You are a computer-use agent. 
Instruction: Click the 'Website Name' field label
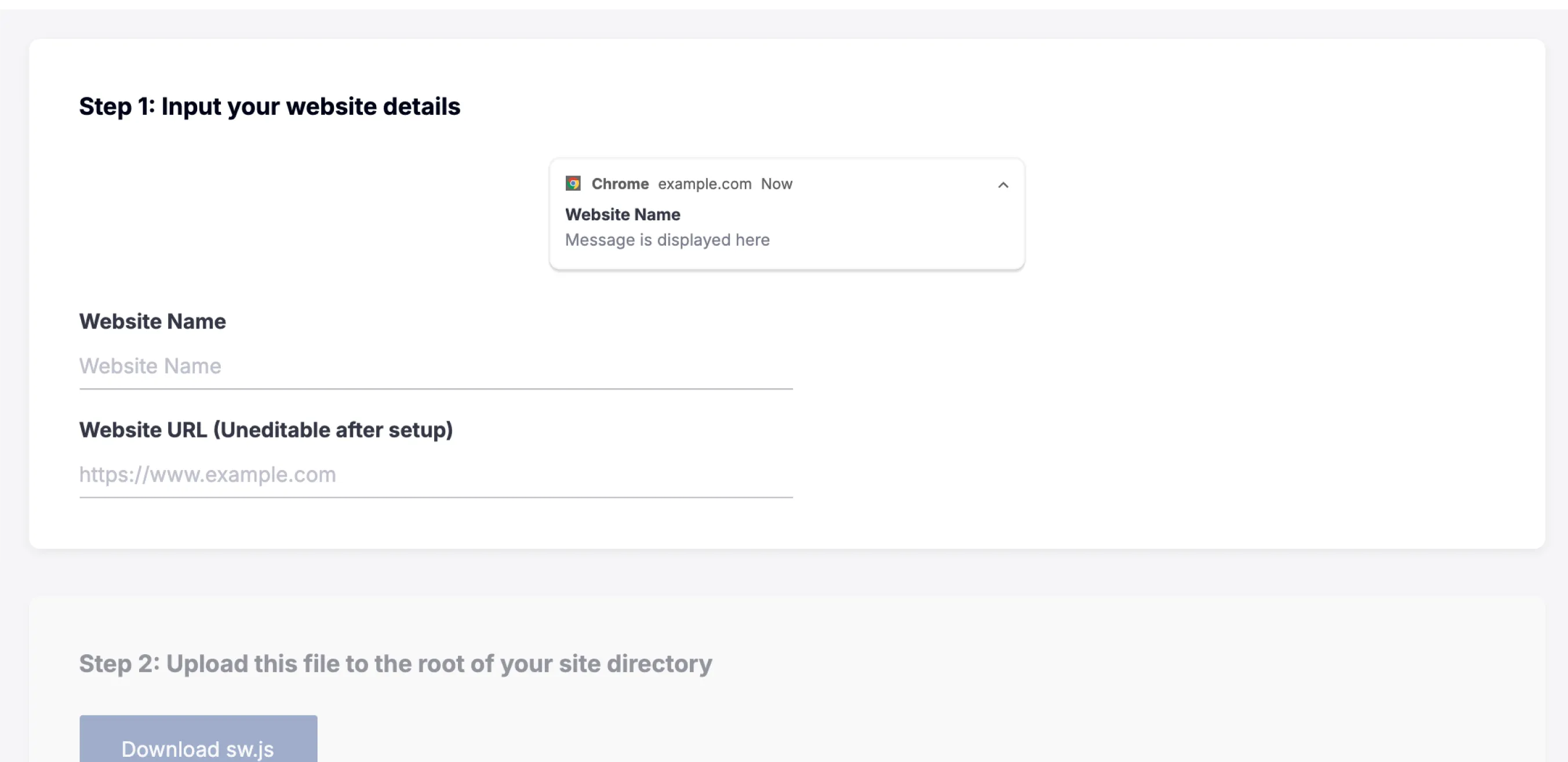[x=152, y=322]
